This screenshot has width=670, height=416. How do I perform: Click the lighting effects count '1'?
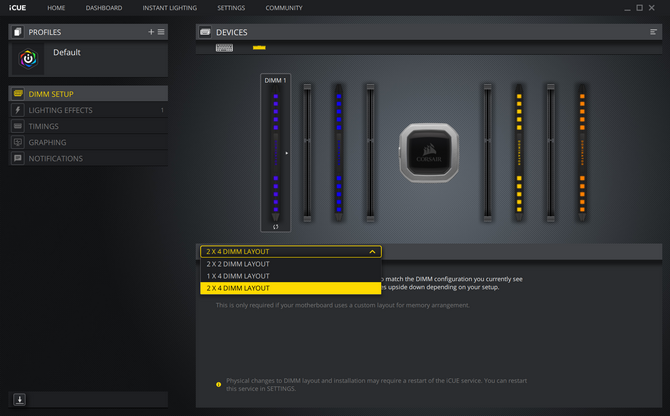[x=162, y=110]
